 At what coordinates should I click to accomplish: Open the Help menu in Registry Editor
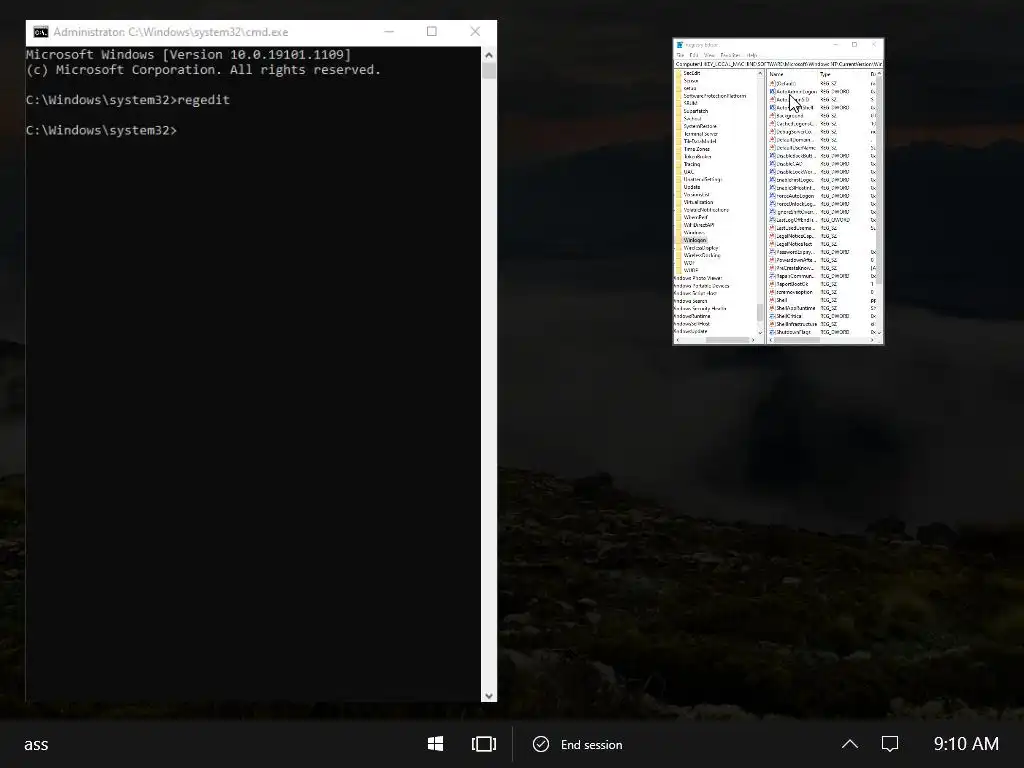(x=752, y=56)
